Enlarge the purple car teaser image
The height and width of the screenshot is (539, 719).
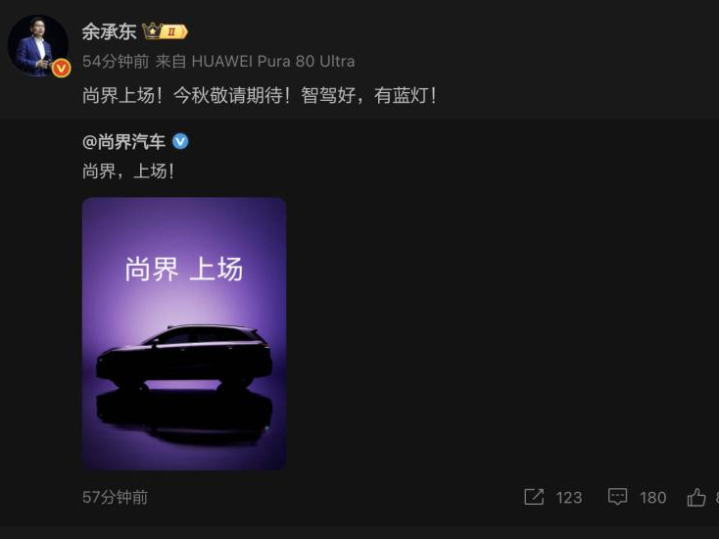click(184, 333)
